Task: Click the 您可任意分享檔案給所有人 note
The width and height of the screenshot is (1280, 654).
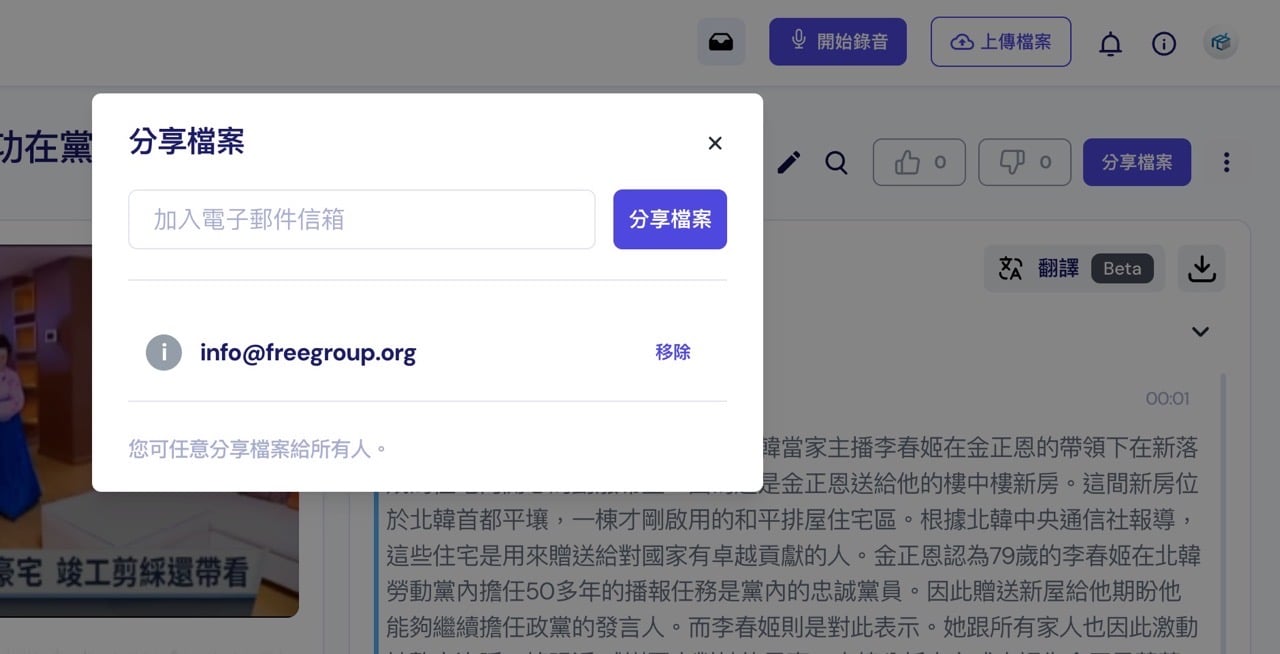Action: [258, 449]
